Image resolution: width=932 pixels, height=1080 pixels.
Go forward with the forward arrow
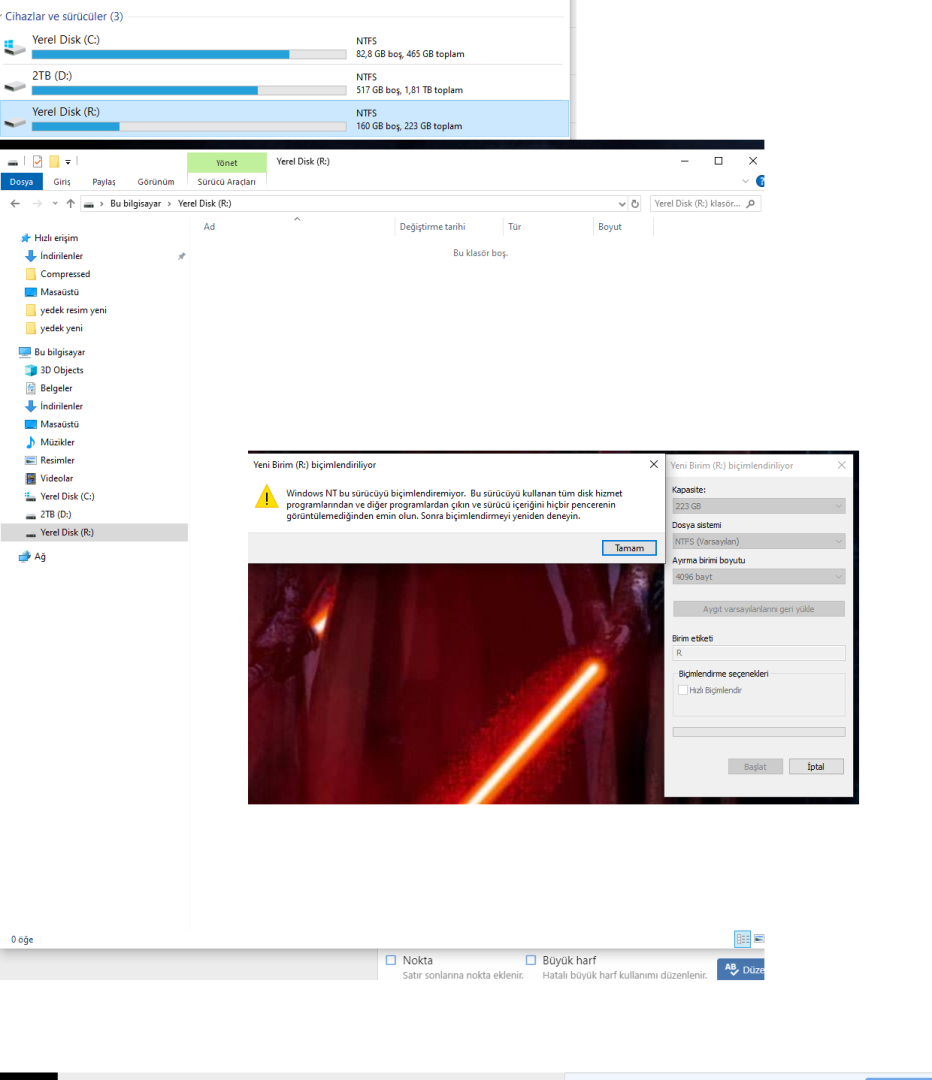click(37, 203)
